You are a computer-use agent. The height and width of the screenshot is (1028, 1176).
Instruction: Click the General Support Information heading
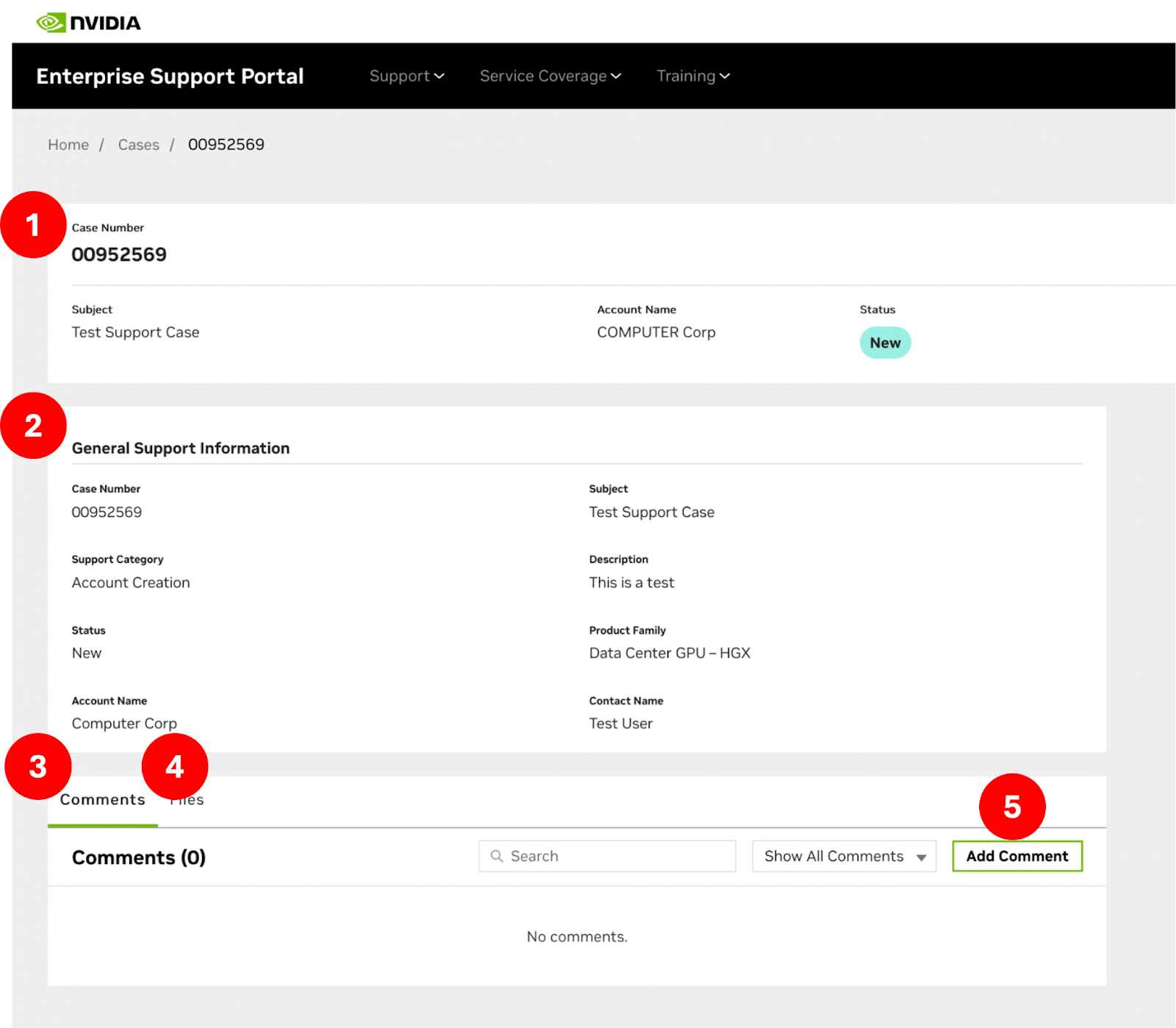pyautogui.click(x=181, y=449)
